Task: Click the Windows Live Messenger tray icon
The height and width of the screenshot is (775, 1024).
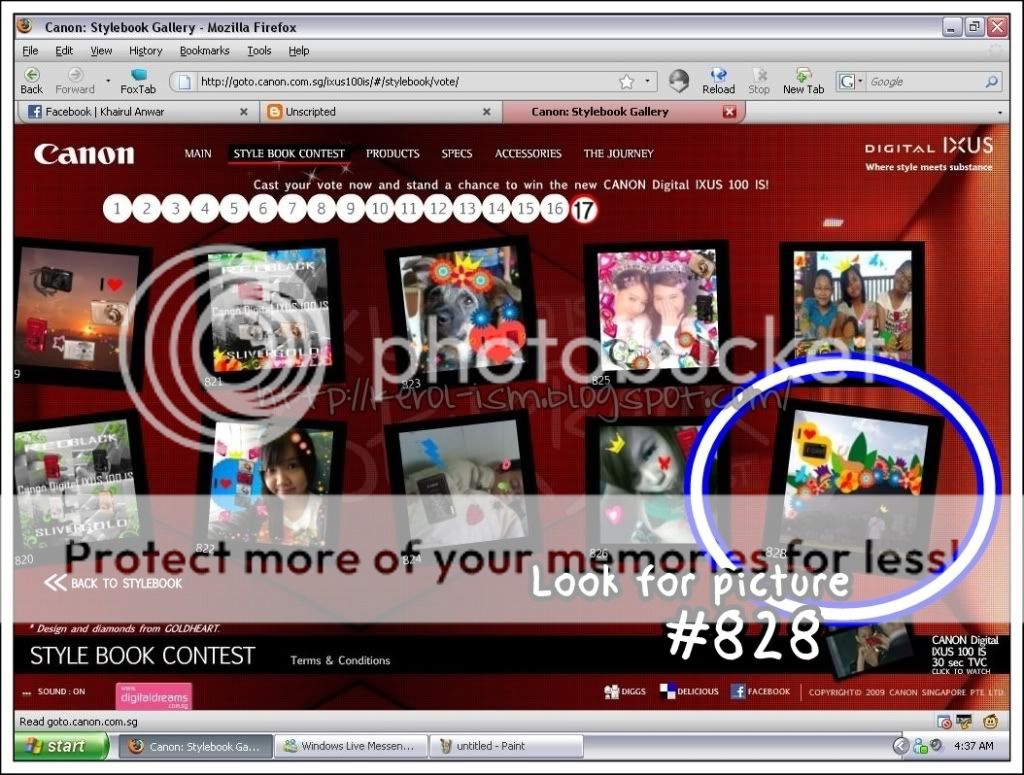Action: 920,746
